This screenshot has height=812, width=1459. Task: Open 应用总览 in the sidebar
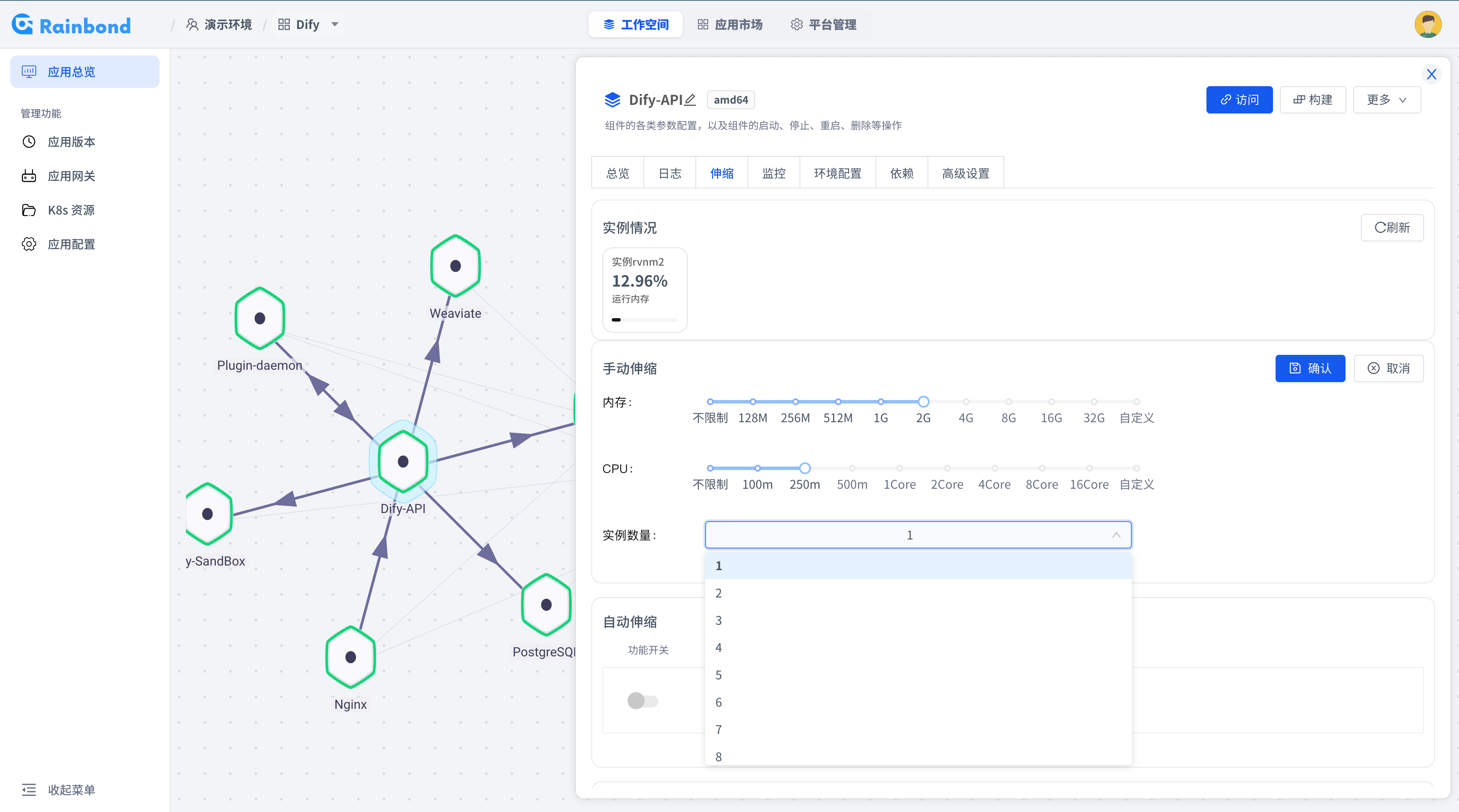coord(84,71)
